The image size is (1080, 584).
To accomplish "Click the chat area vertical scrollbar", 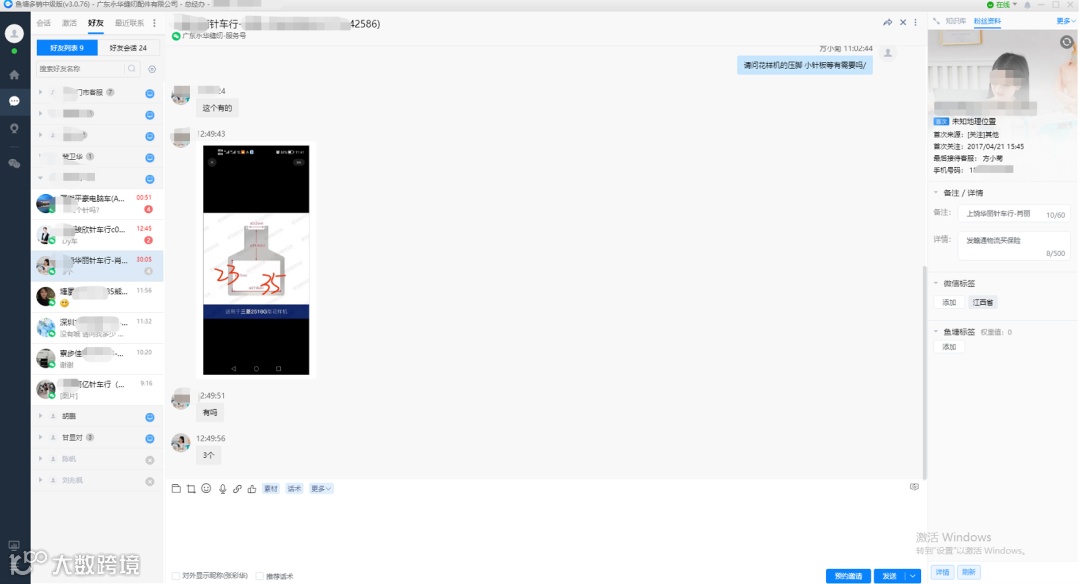I will [x=924, y=372].
